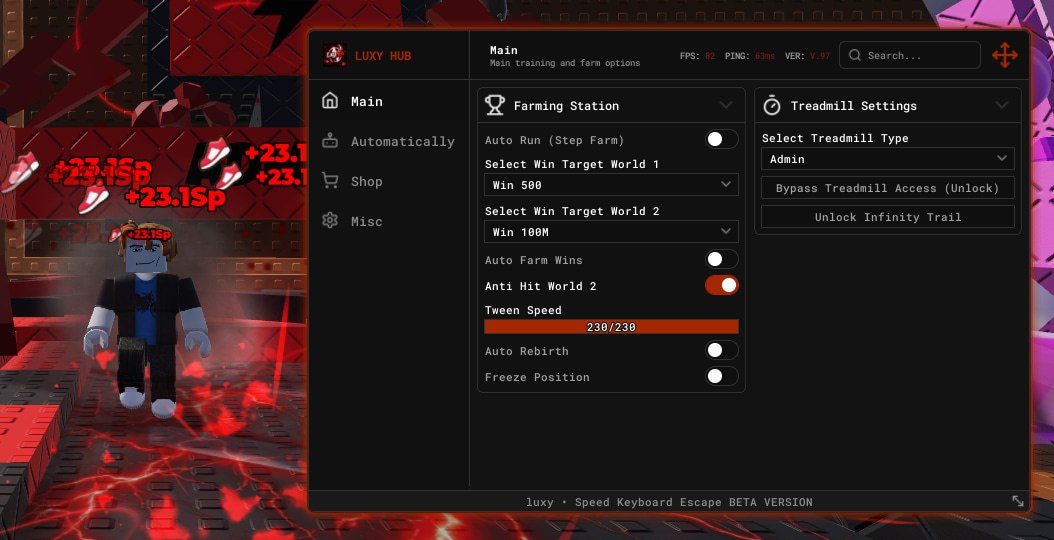Collapse the Treadmill Settings section chevron
The height and width of the screenshot is (540, 1054).
coord(1002,106)
